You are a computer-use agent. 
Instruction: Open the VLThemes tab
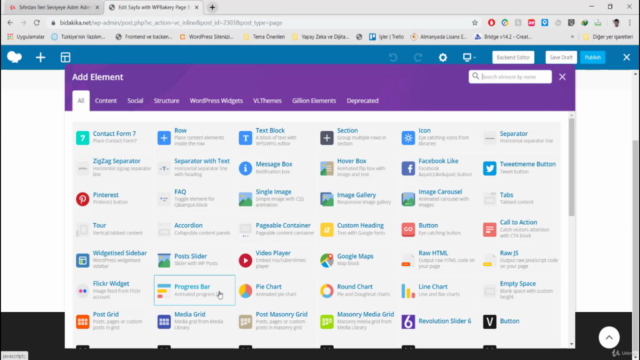click(267, 100)
